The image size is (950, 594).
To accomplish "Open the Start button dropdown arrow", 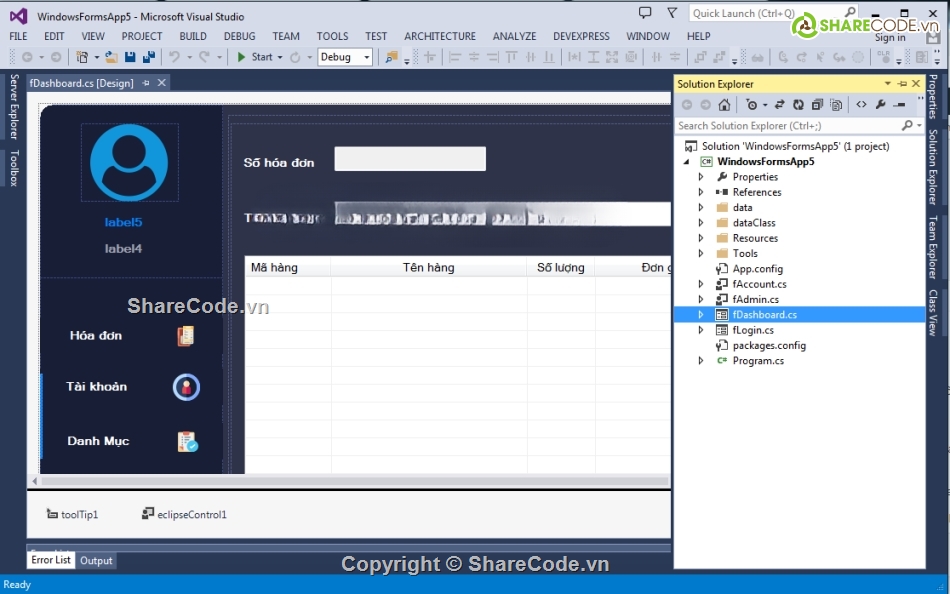I will (x=280, y=57).
